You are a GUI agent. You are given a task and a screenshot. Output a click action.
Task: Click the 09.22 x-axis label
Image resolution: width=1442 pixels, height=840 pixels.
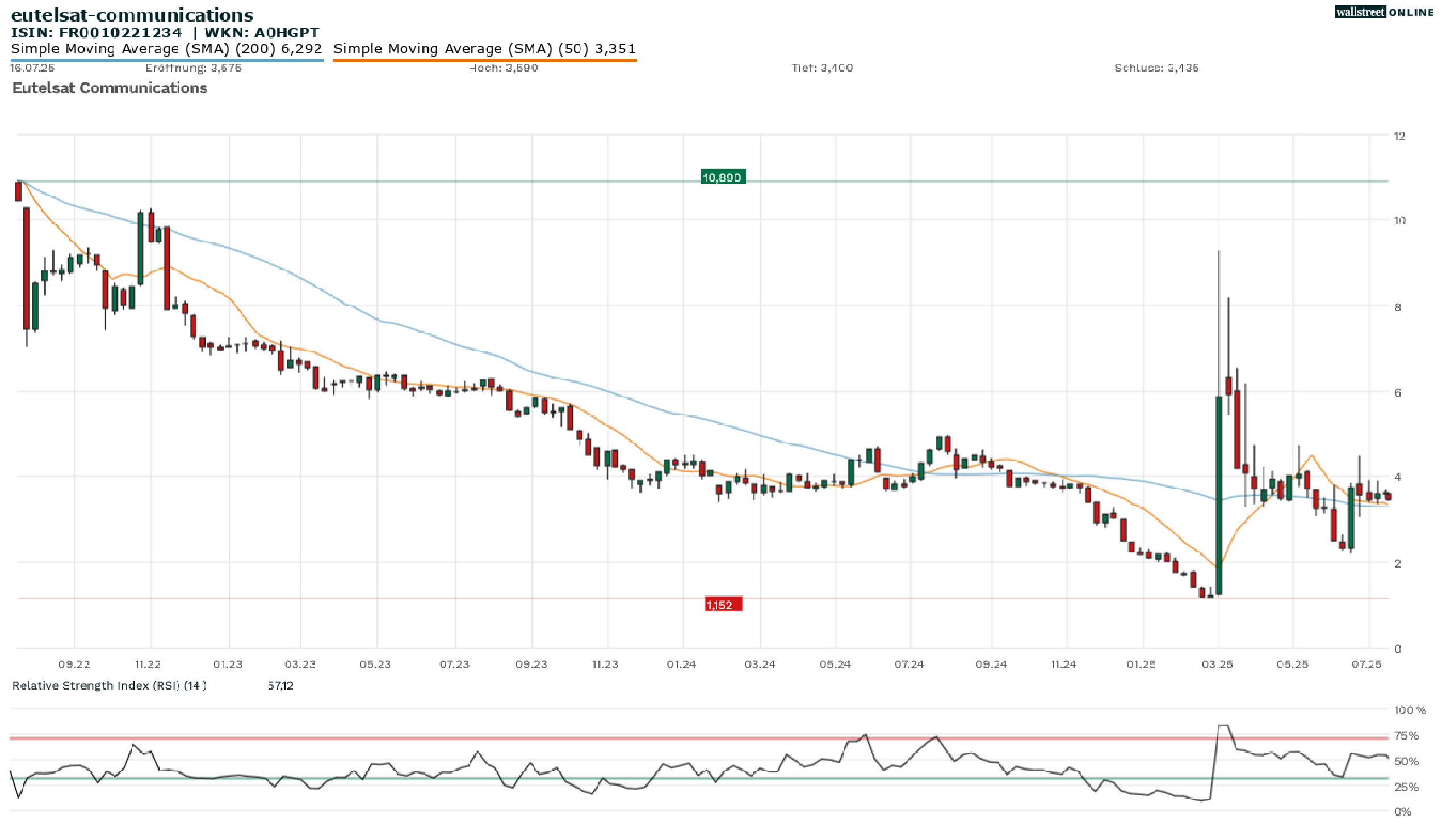coord(74,664)
